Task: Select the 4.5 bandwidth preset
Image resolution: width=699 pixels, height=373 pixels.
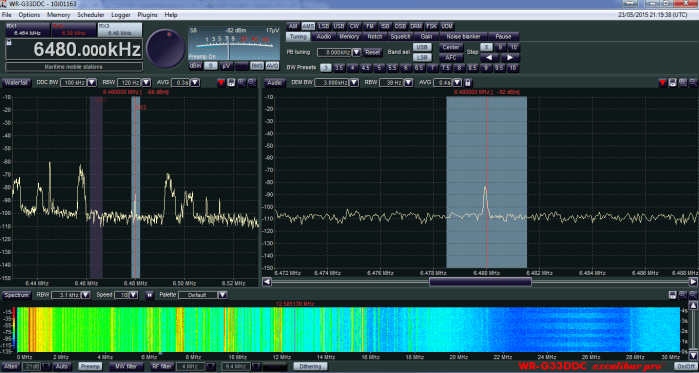Action: (x=366, y=68)
